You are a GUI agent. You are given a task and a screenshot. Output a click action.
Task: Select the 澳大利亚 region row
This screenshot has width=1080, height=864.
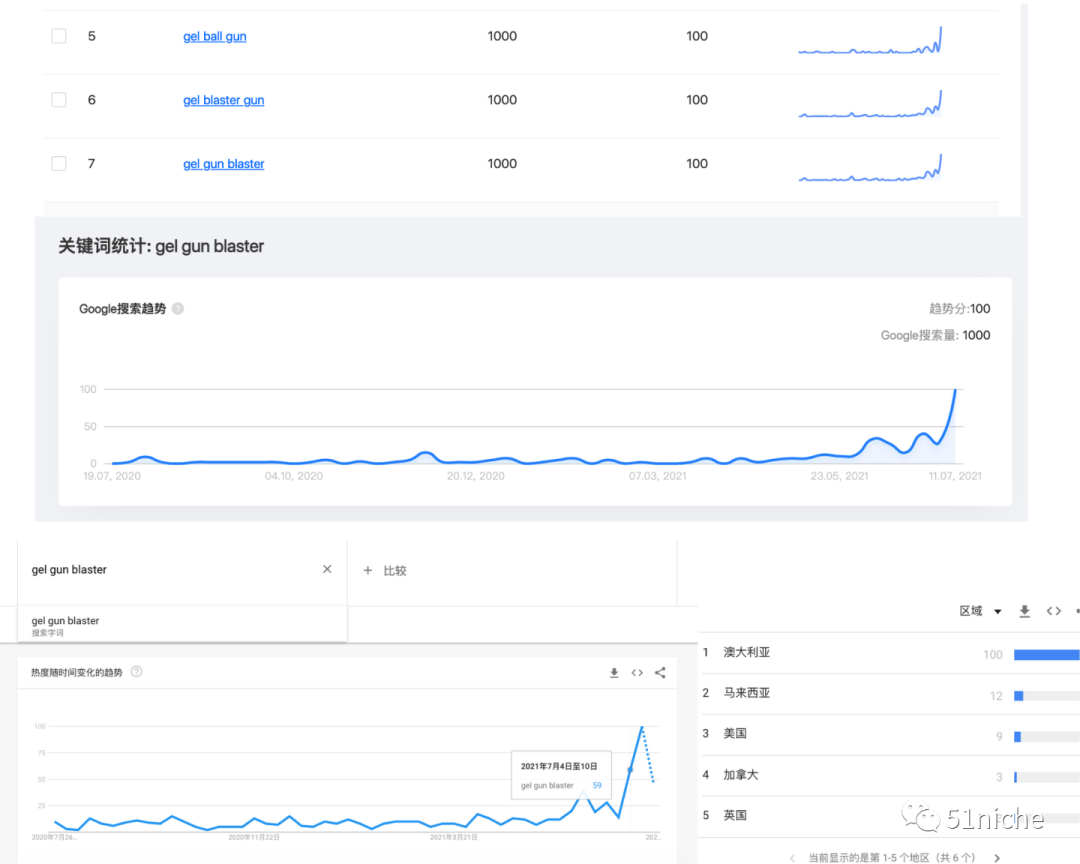pyautogui.click(x=889, y=653)
